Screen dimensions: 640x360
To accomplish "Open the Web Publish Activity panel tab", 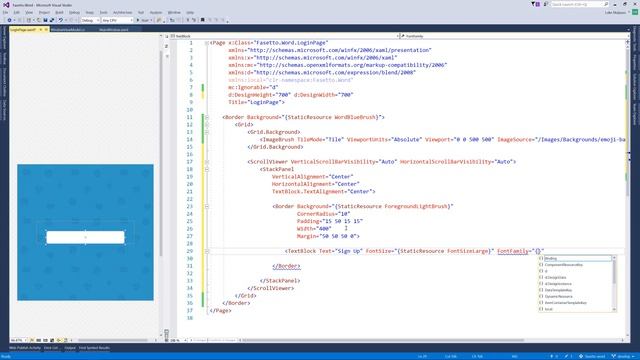I will tap(25, 348).
